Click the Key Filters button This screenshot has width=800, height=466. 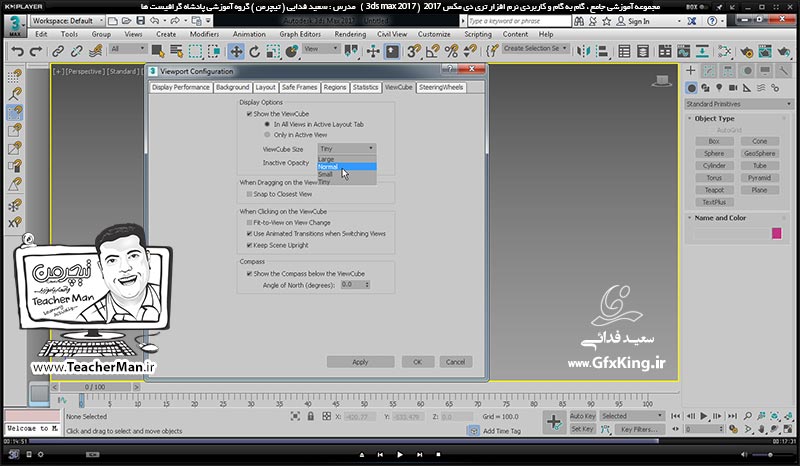pos(639,429)
